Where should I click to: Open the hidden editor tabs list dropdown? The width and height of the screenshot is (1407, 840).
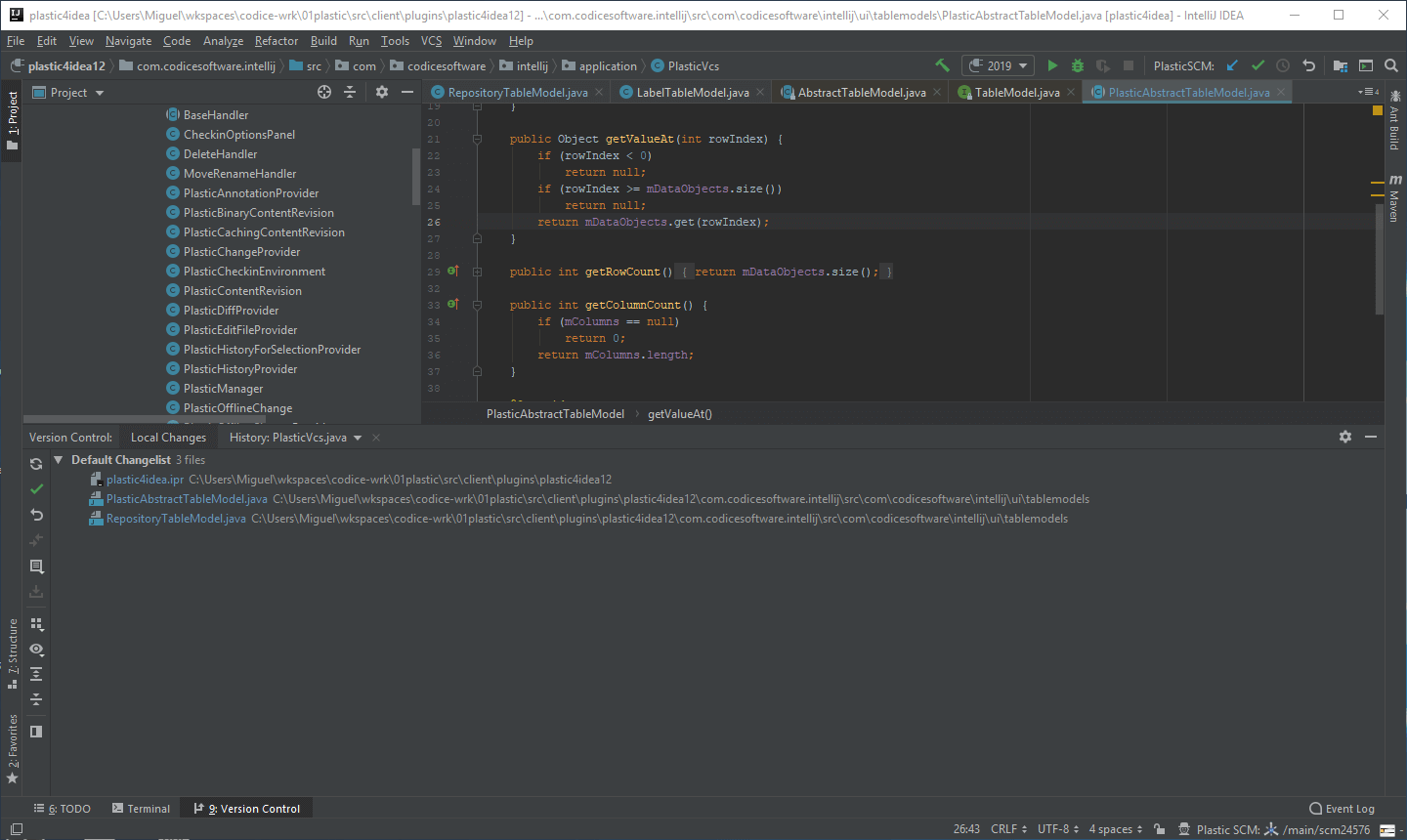click(x=1368, y=92)
